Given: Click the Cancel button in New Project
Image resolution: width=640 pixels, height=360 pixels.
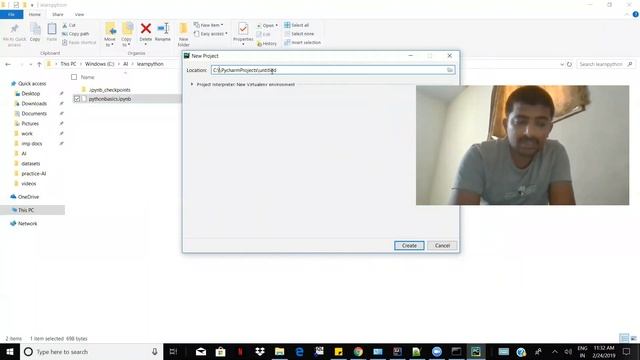Looking at the screenshot, I should coord(442,246).
